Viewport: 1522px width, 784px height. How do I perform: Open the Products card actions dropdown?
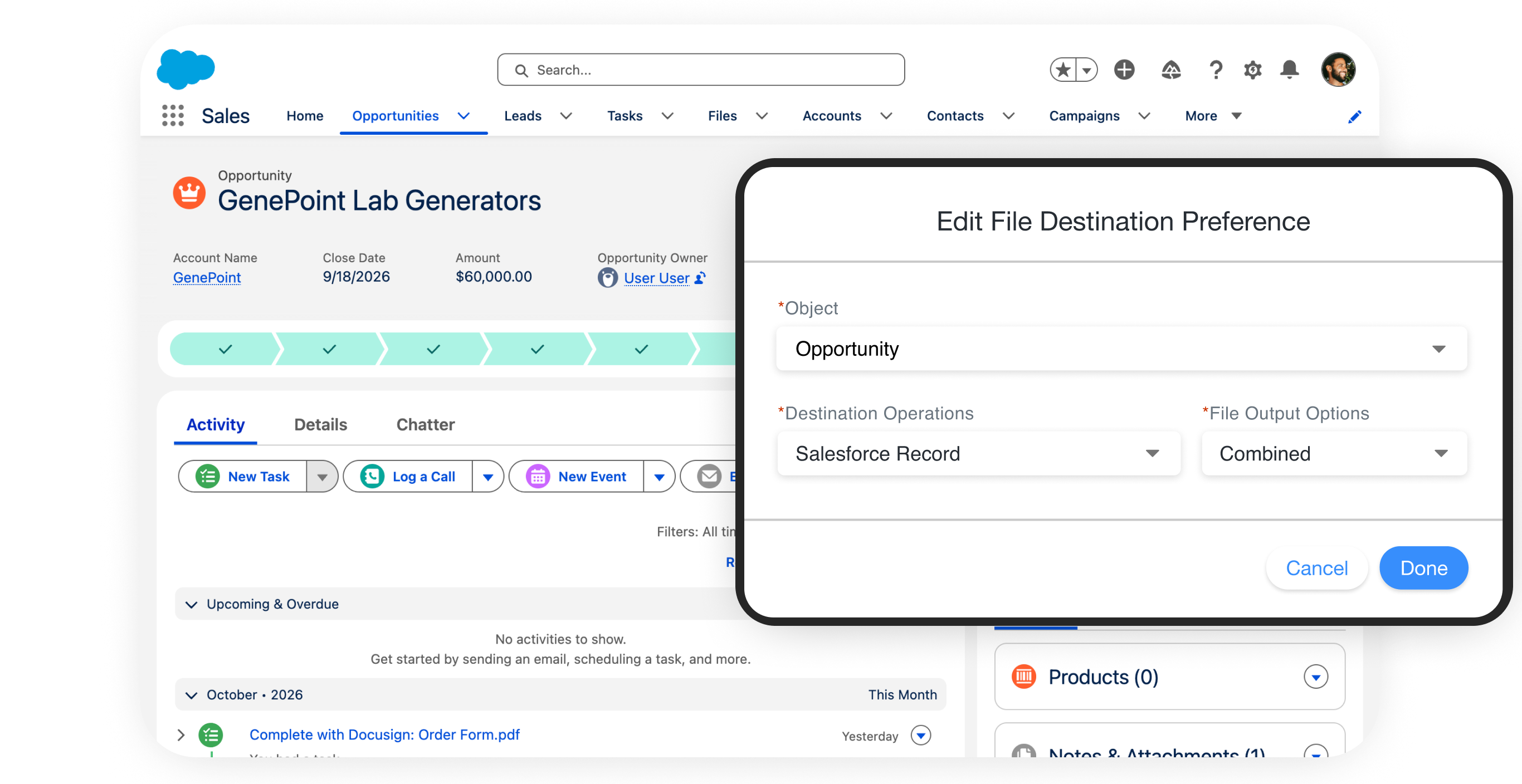1316,677
